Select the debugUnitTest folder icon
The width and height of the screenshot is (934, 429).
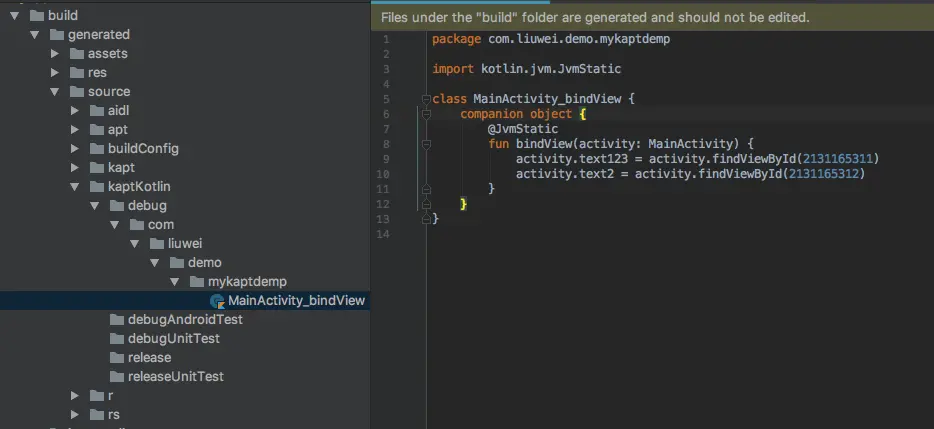[117, 339]
